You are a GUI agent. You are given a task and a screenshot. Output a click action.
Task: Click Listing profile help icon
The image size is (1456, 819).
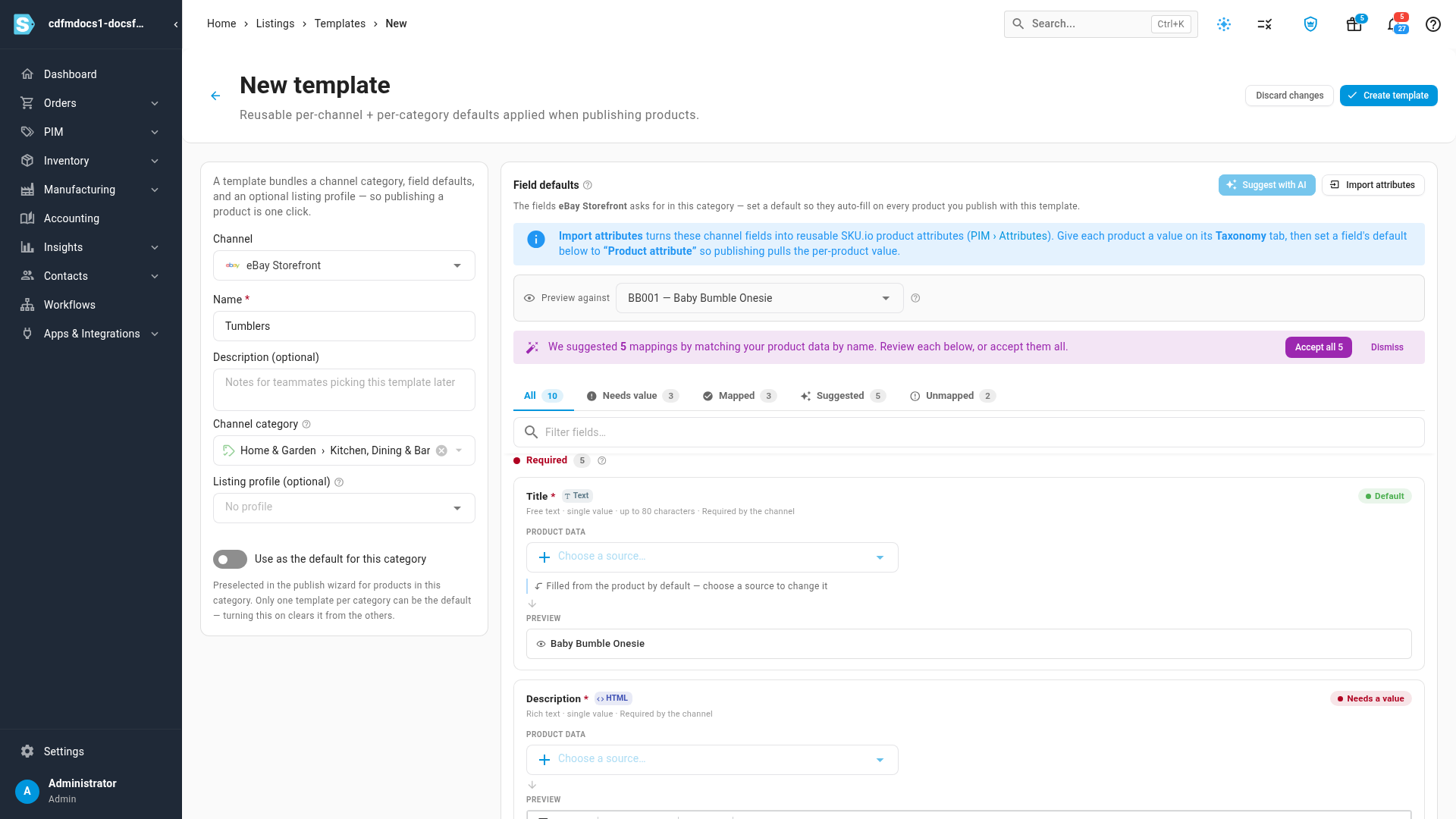point(339,482)
